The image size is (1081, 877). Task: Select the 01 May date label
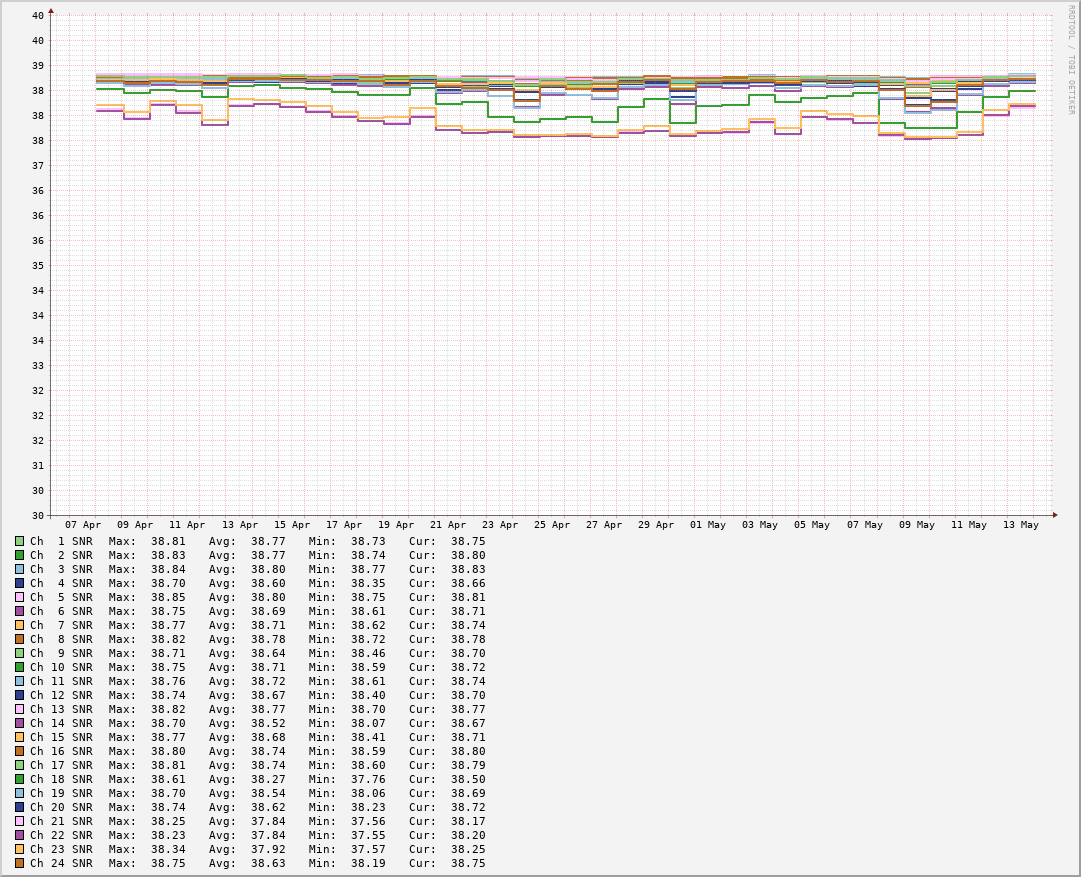[x=708, y=525]
